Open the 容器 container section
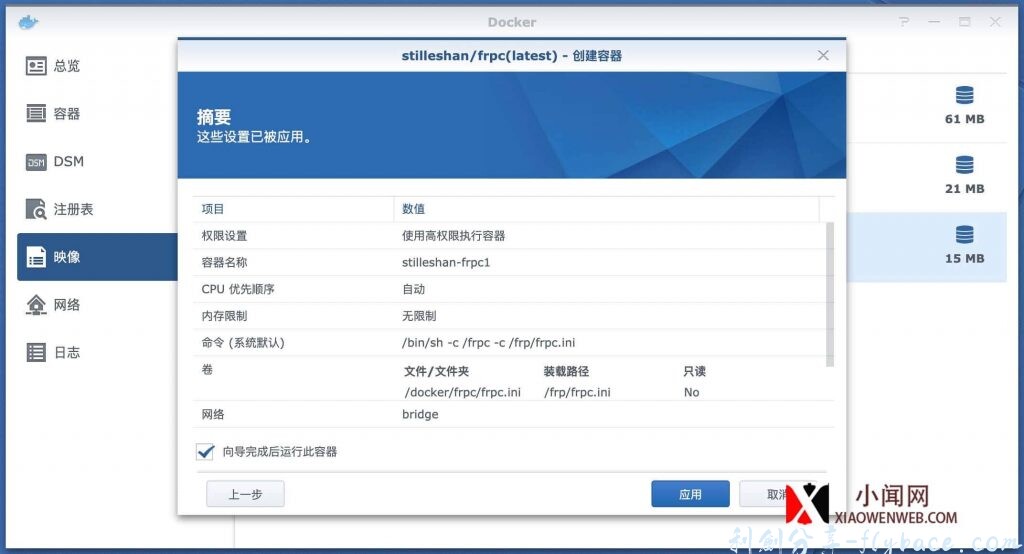1024x554 pixels. pos(97,114)
